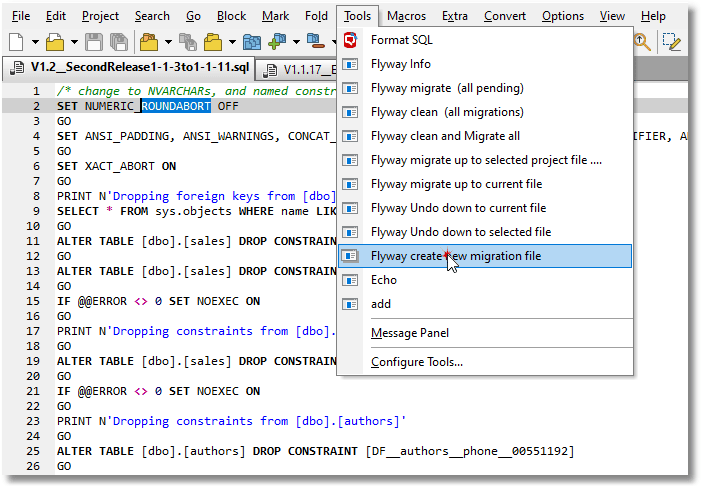Open the Convert menu
The height and width of the screenshot is (489, 702).
pos(505,16)
